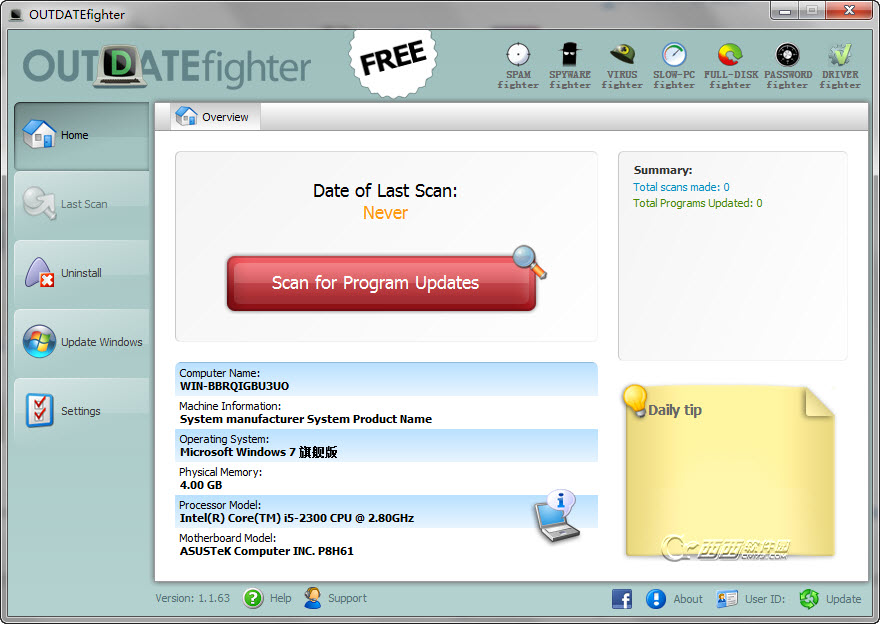880x624 pixels.
Task: Click the green Update arrows icon
Action: pos(809,599)
